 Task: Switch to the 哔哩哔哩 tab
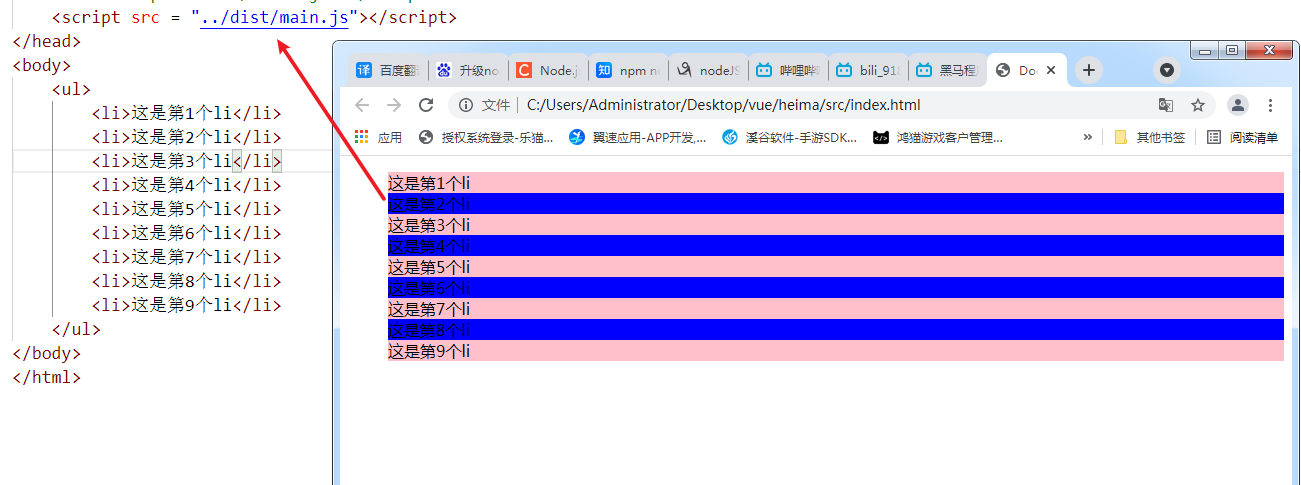click(x=788, y=70)
